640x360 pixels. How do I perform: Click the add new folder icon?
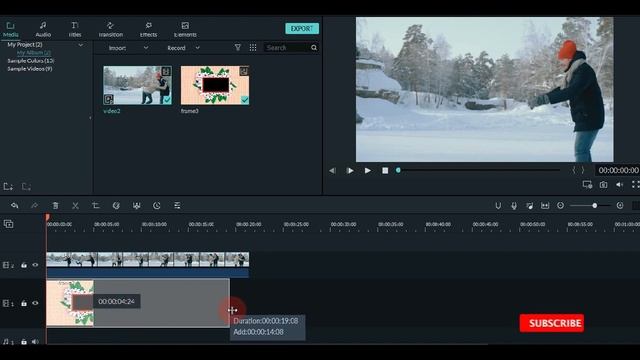[8, 187]
